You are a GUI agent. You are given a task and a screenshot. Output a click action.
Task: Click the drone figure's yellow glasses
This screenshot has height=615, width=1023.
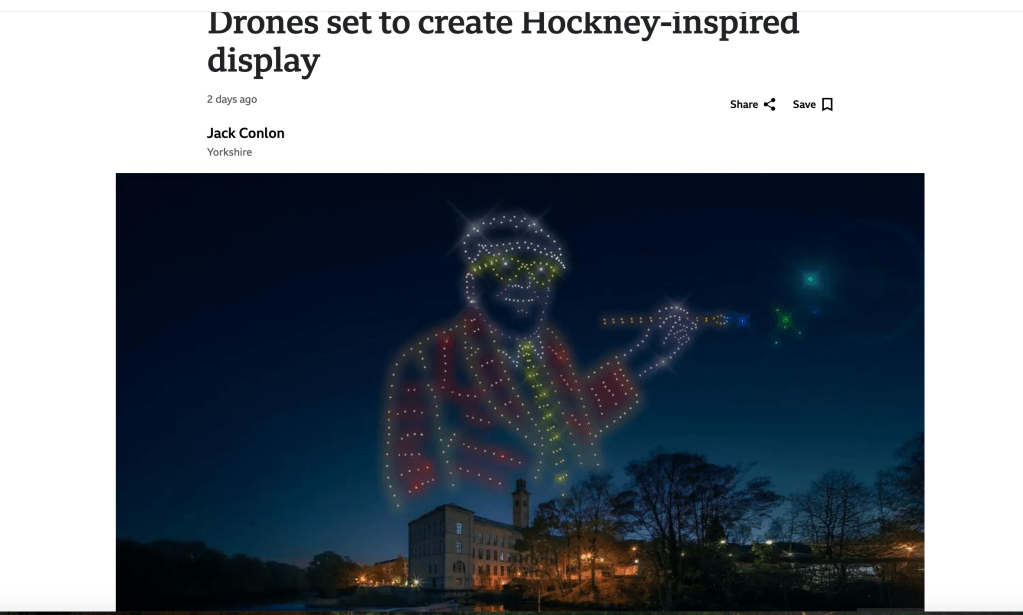(x=515, y=268)
